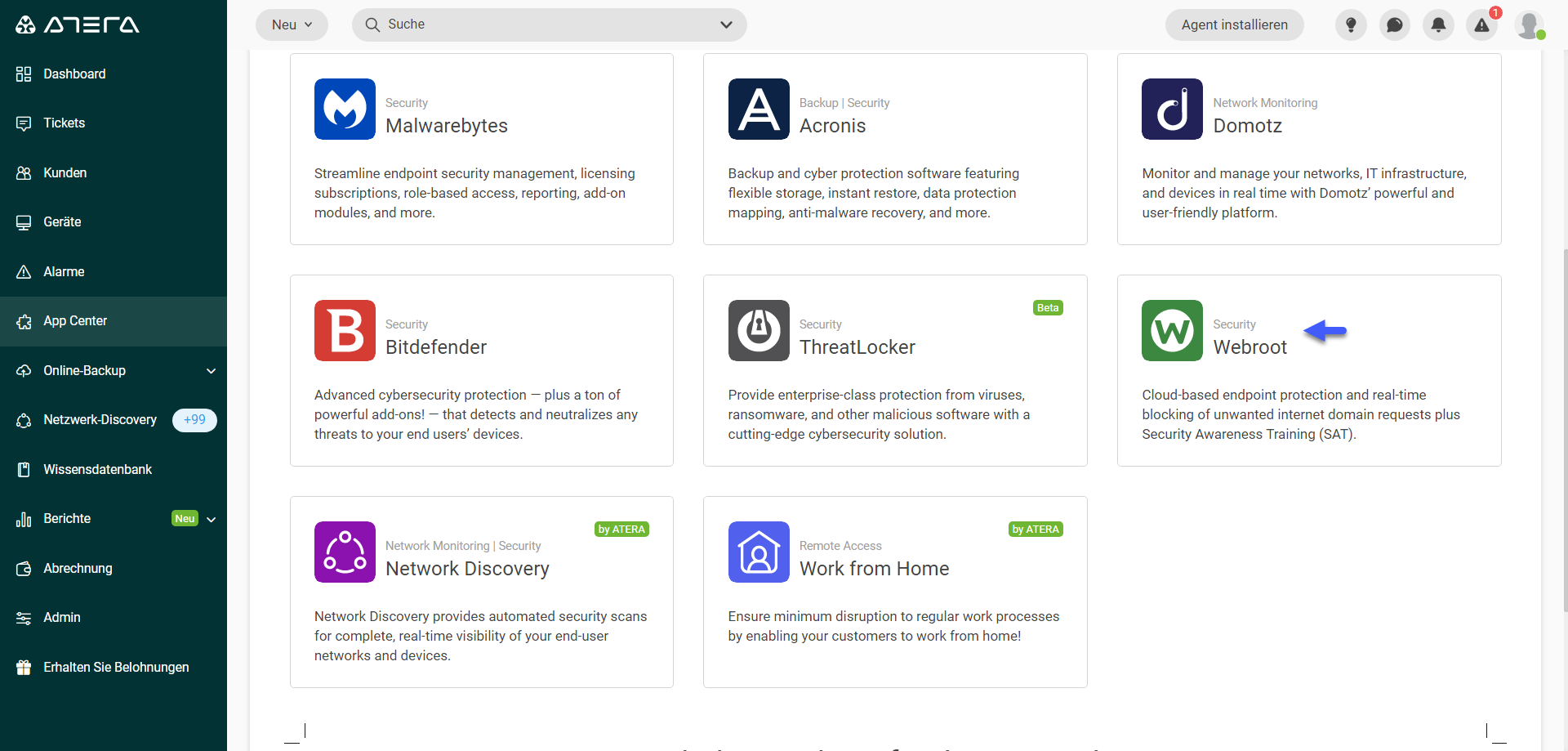This screenshot has width=1568, height=751.
Task: Click the Neu badge next to Berichte
Action: (x=185, y=519)
